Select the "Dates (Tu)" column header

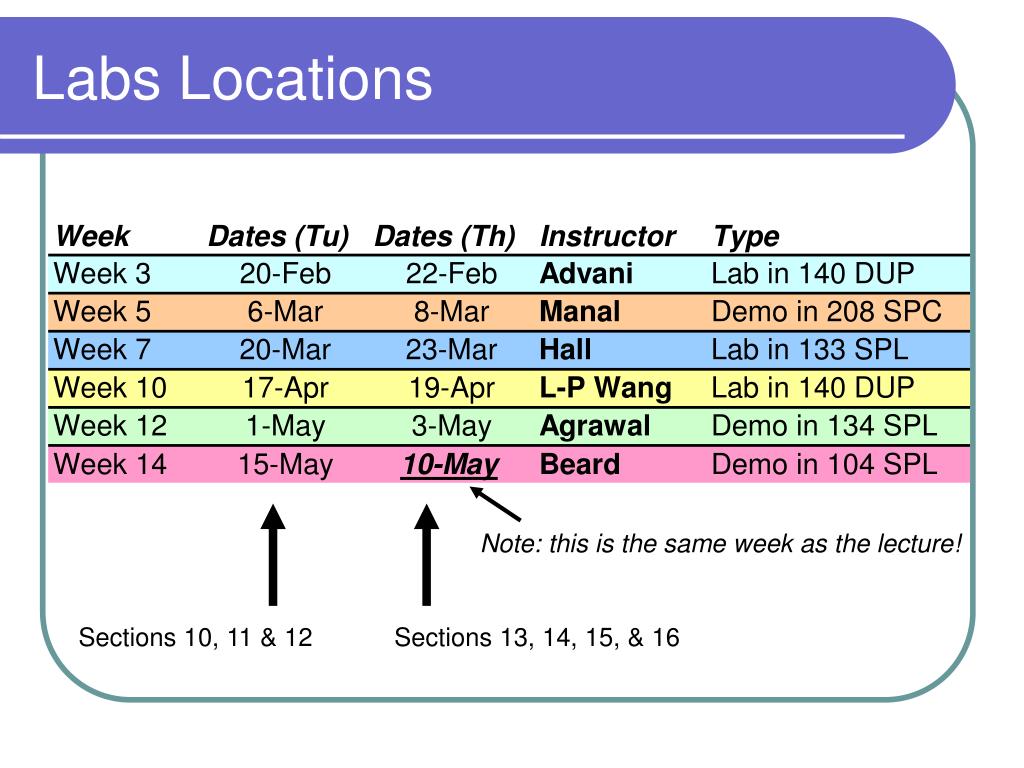[x=279, y=236]
